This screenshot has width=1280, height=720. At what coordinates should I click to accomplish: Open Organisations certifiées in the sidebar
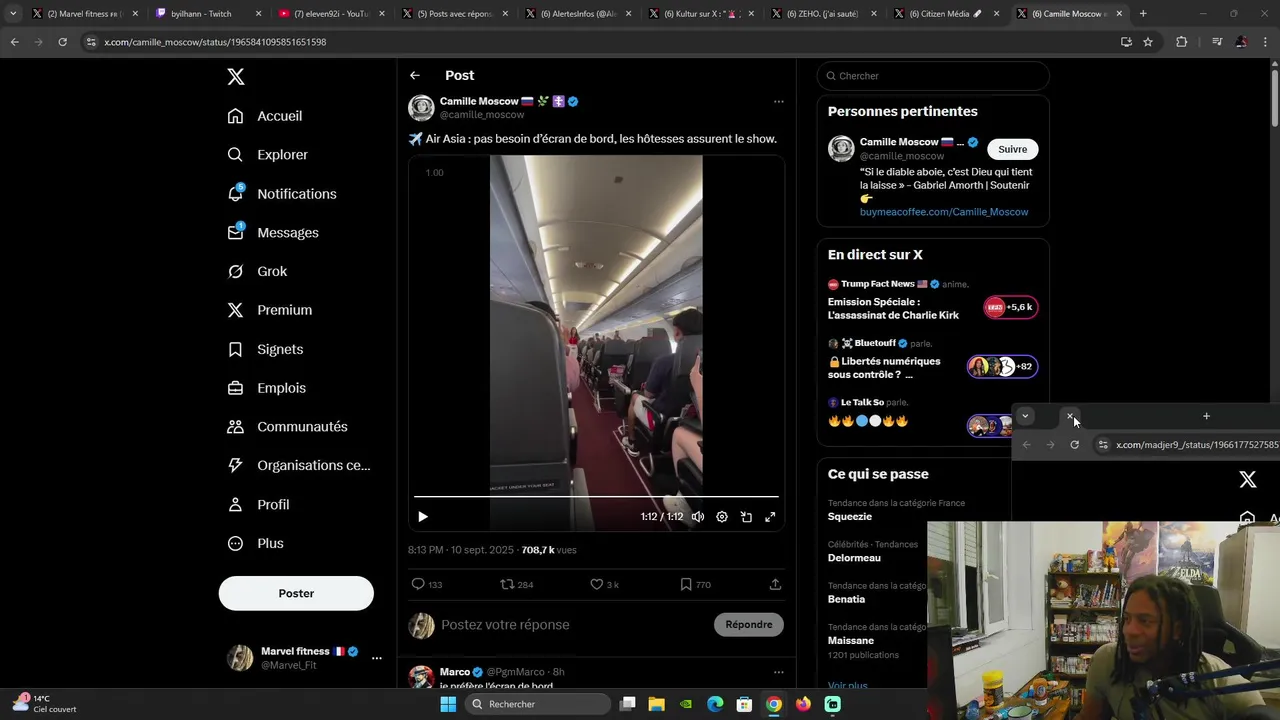[x=298, y=465]
